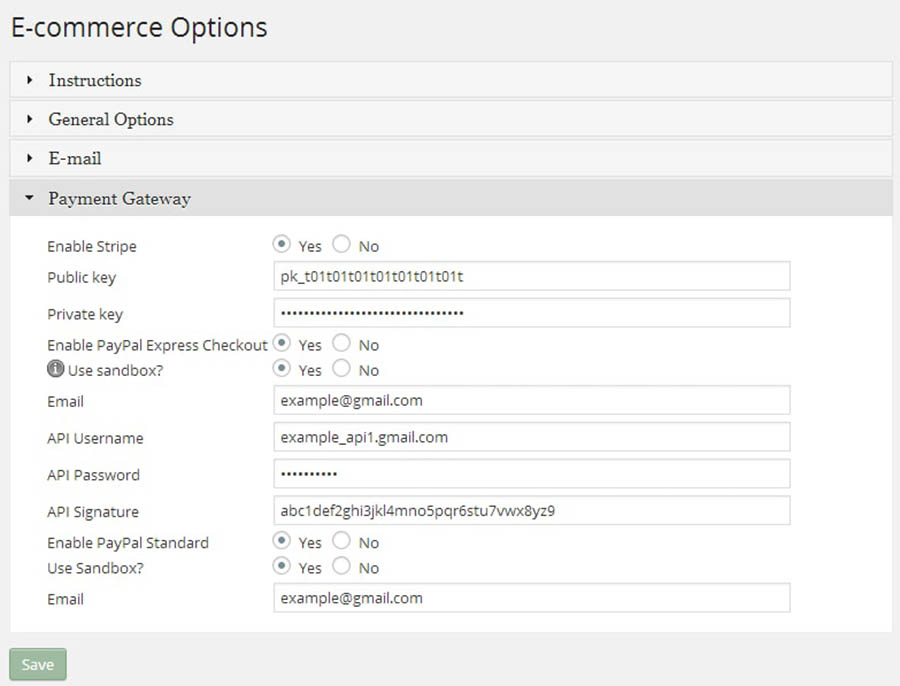Choose No for PayPal Standard Use Sandbox
Image resolution: width=900 pixels, height=686 pixels.
coord(341,567)
